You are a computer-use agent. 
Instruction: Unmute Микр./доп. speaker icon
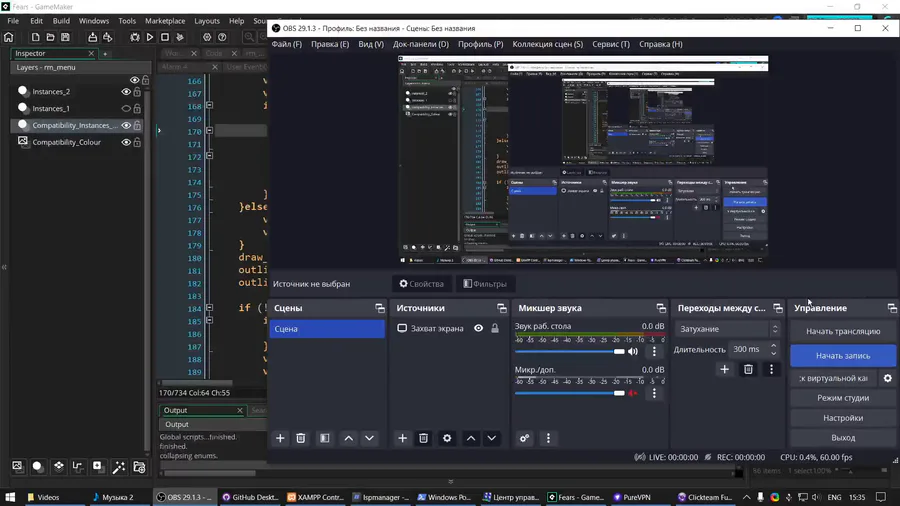pyautogui.click(x=633, y=393)
